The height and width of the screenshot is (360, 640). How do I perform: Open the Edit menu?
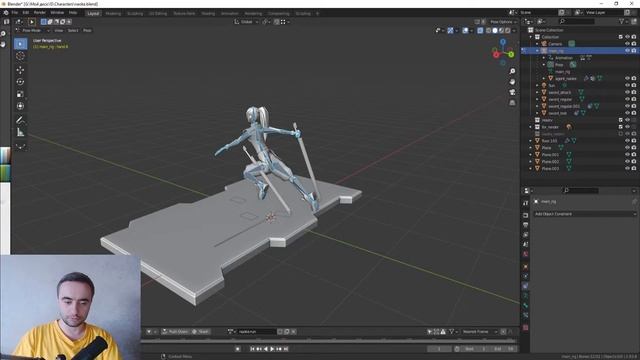pos(26,13)
